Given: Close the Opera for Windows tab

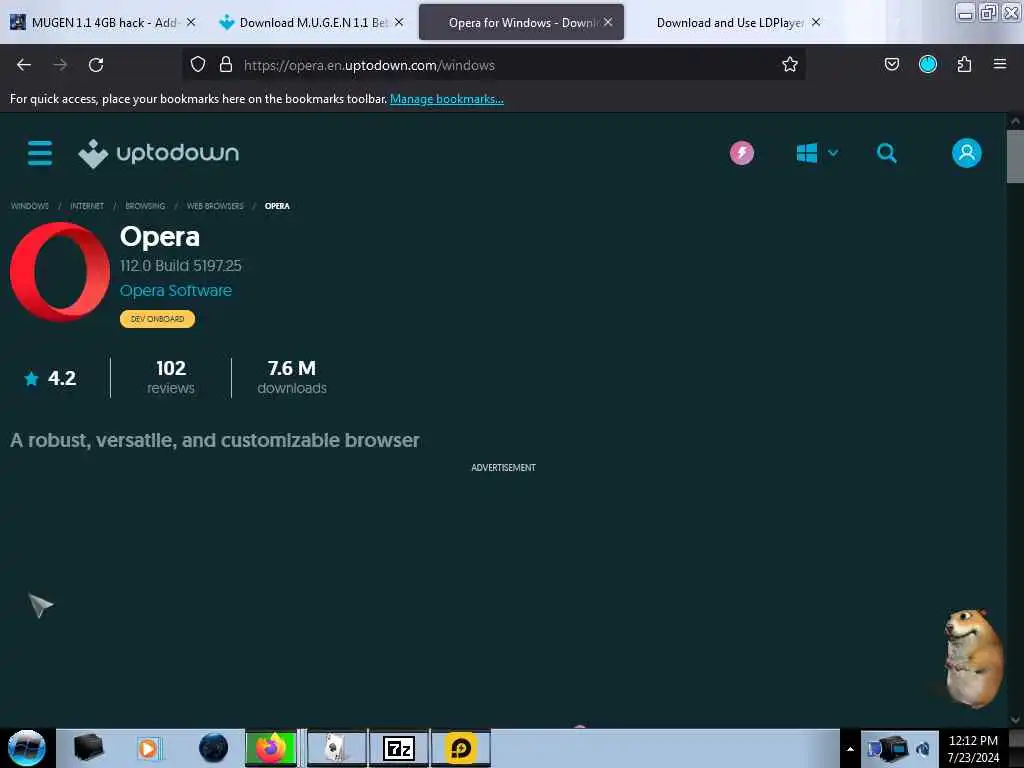Looking at the screenshot, I should point(608,22).
